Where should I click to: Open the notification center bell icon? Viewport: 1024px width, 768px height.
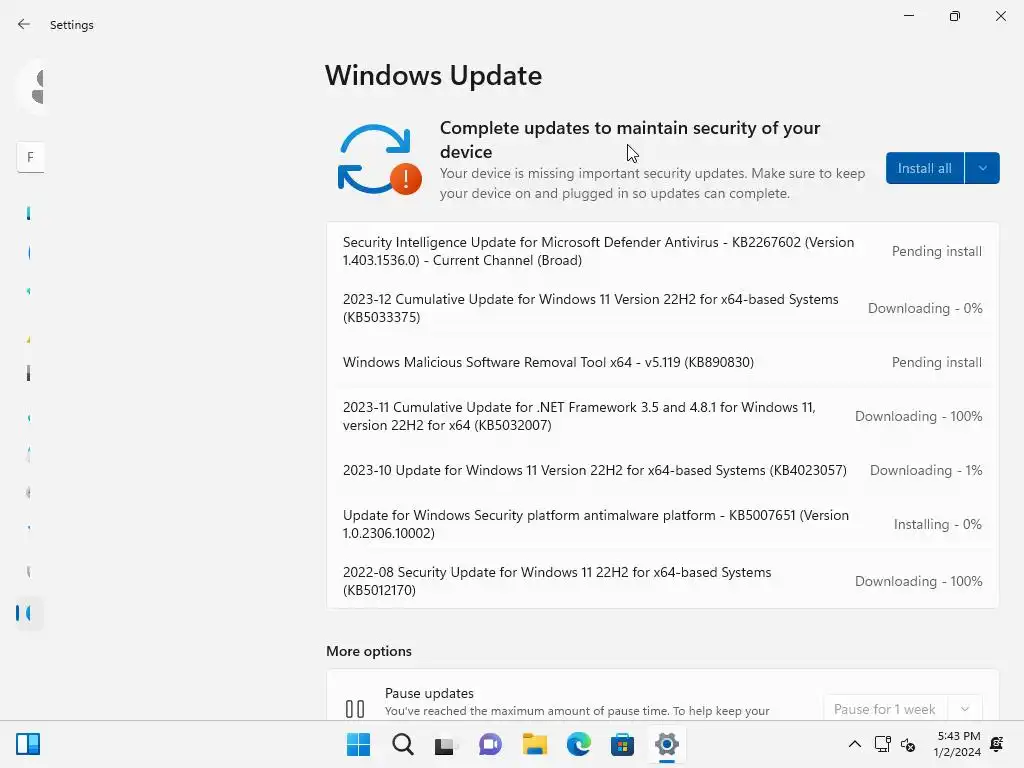tap(997, 744)
